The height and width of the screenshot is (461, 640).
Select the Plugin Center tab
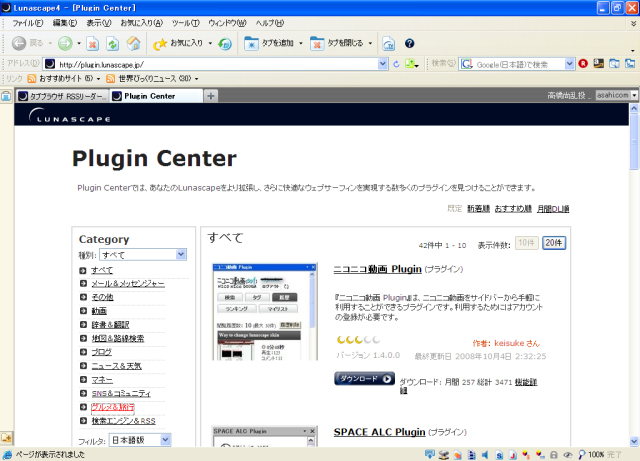pos(156,96)
